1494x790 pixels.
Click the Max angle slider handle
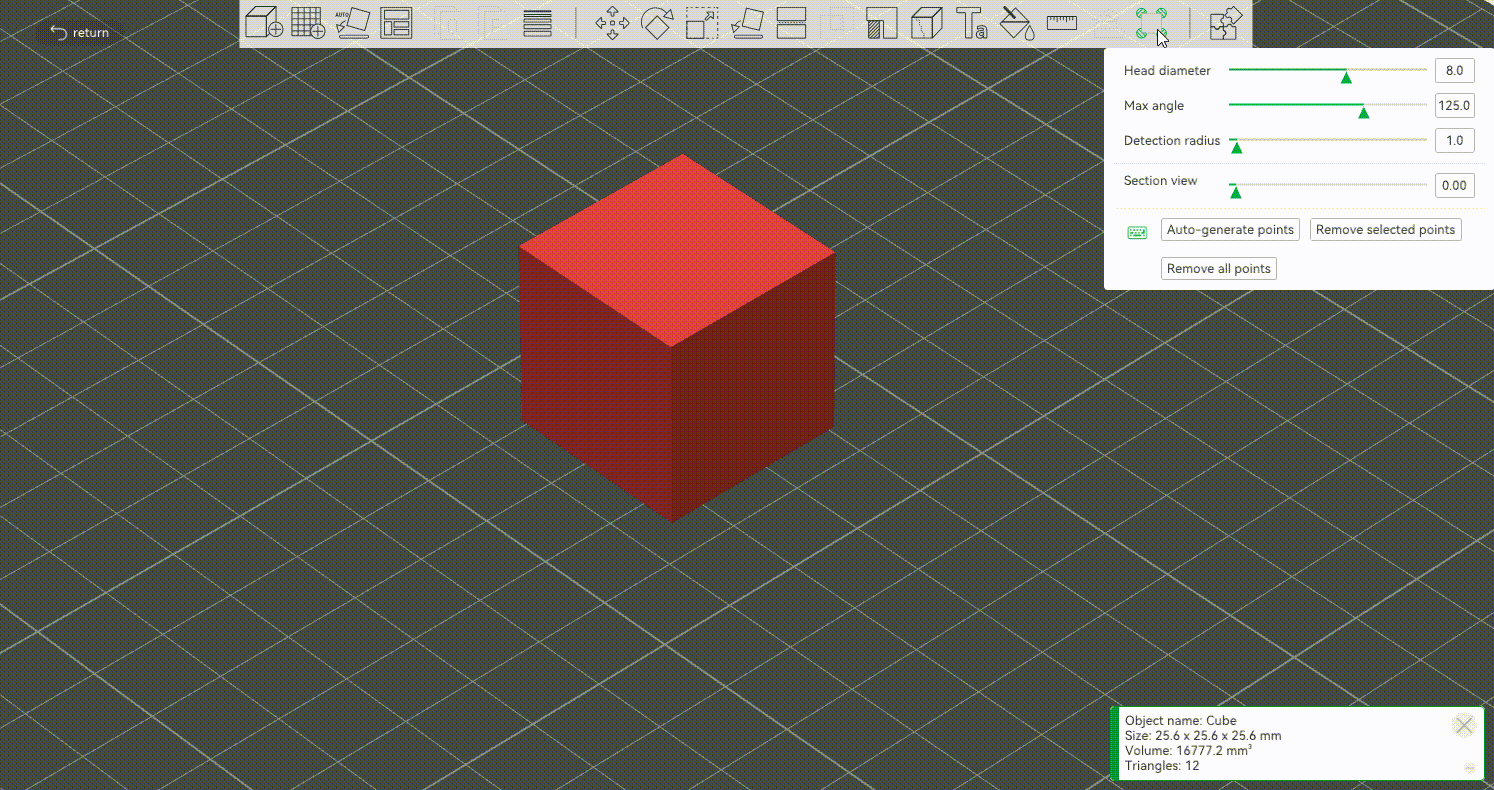(x=1364, y=112)
